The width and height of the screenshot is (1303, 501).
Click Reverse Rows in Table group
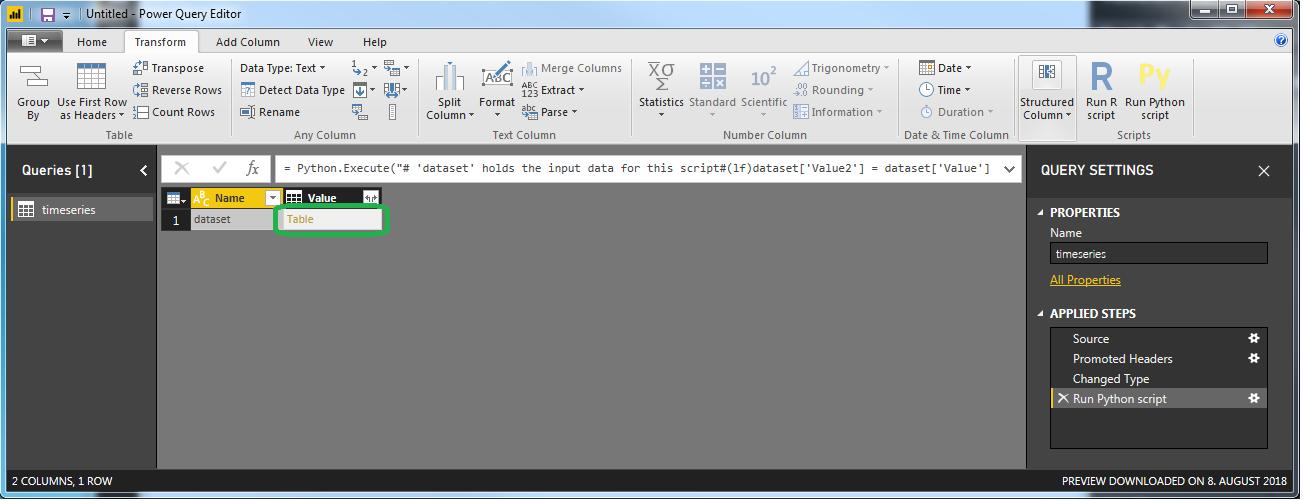coord(177,90)
